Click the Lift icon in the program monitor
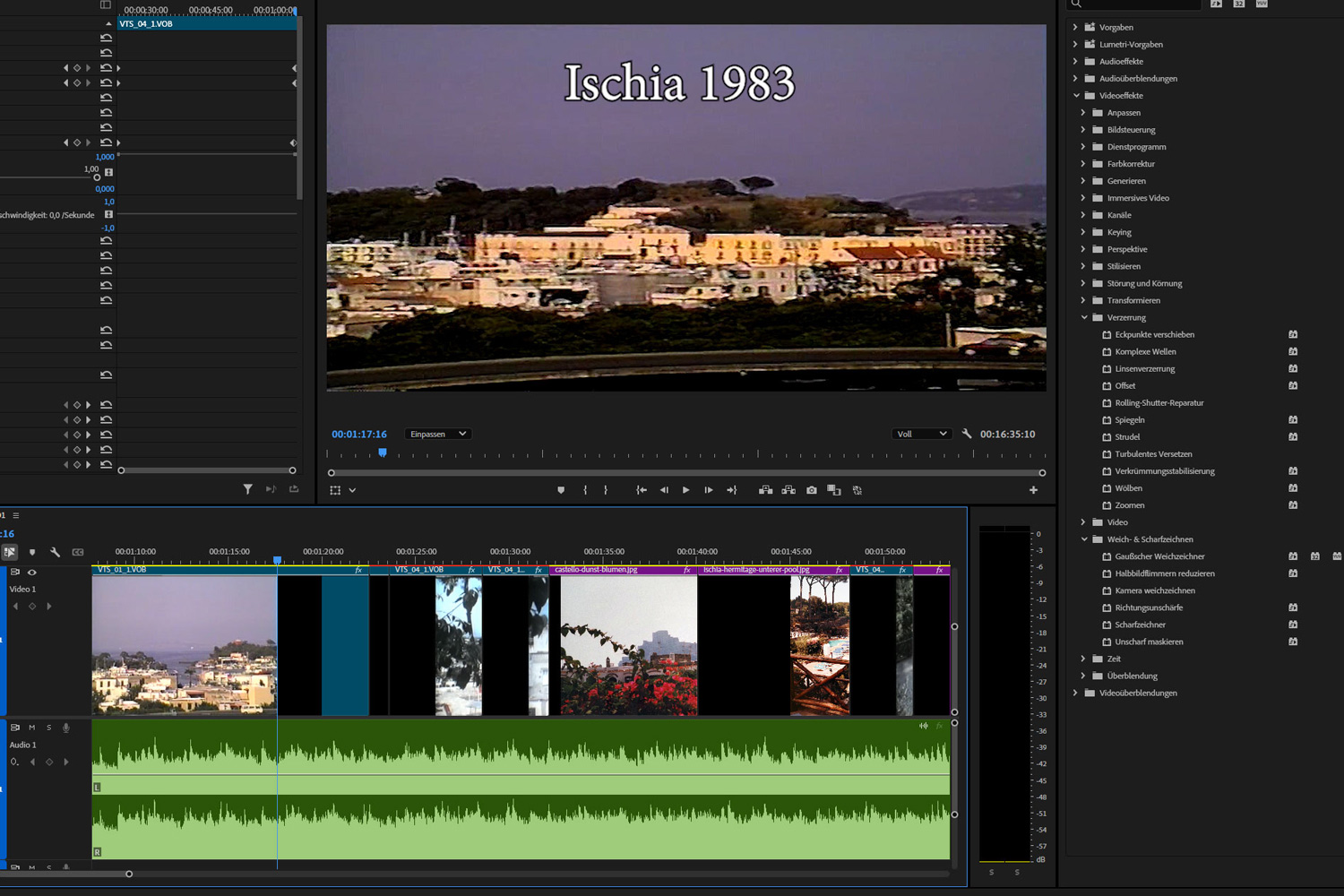 click(x=766, y=490)
